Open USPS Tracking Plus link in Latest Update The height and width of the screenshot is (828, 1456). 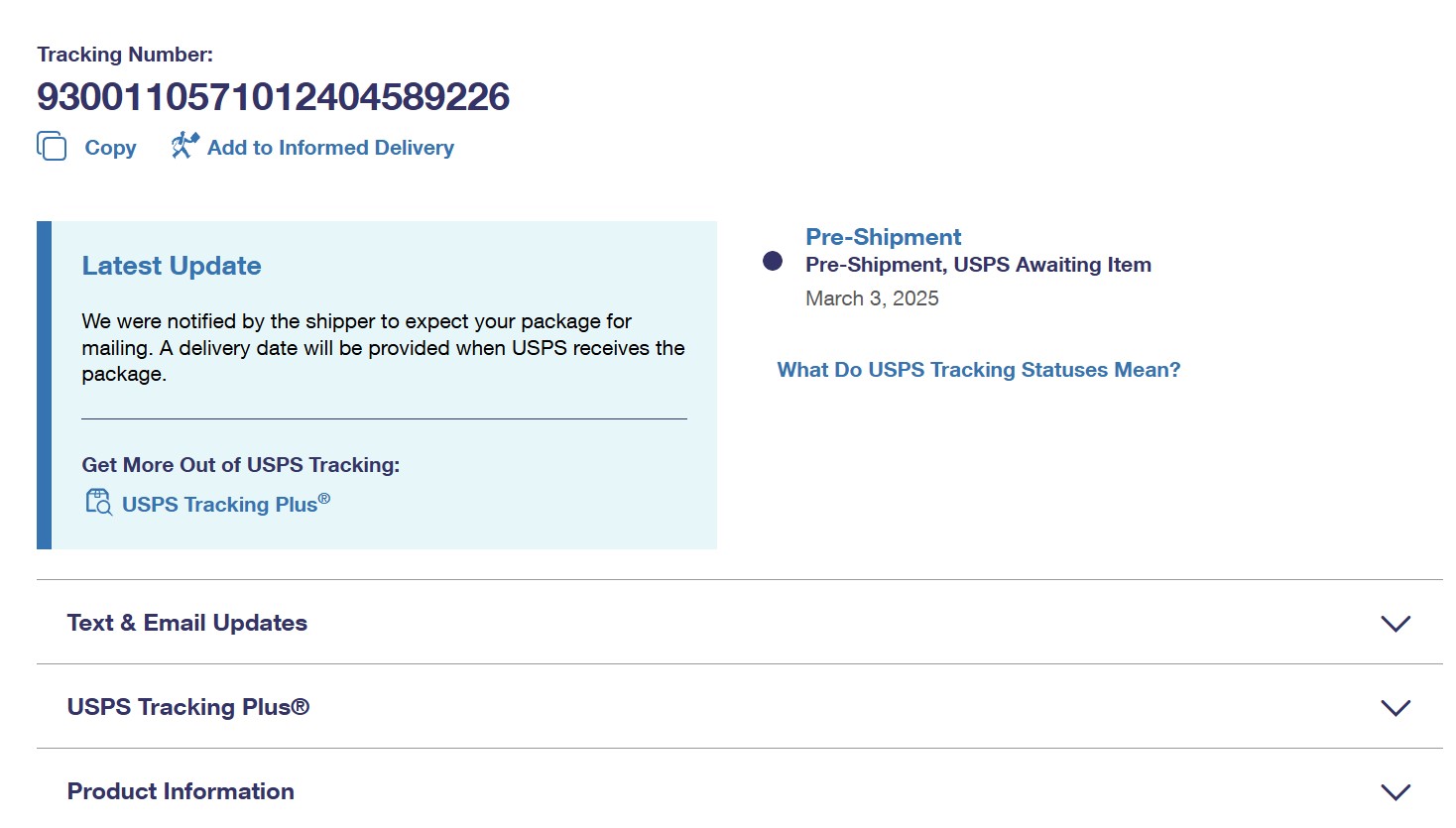226,503
